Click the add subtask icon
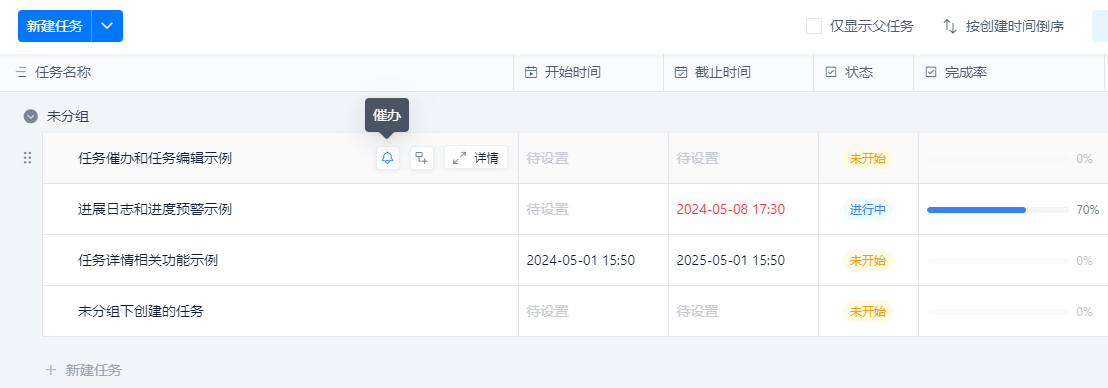Screen dimensions: 1108x388 422,158
